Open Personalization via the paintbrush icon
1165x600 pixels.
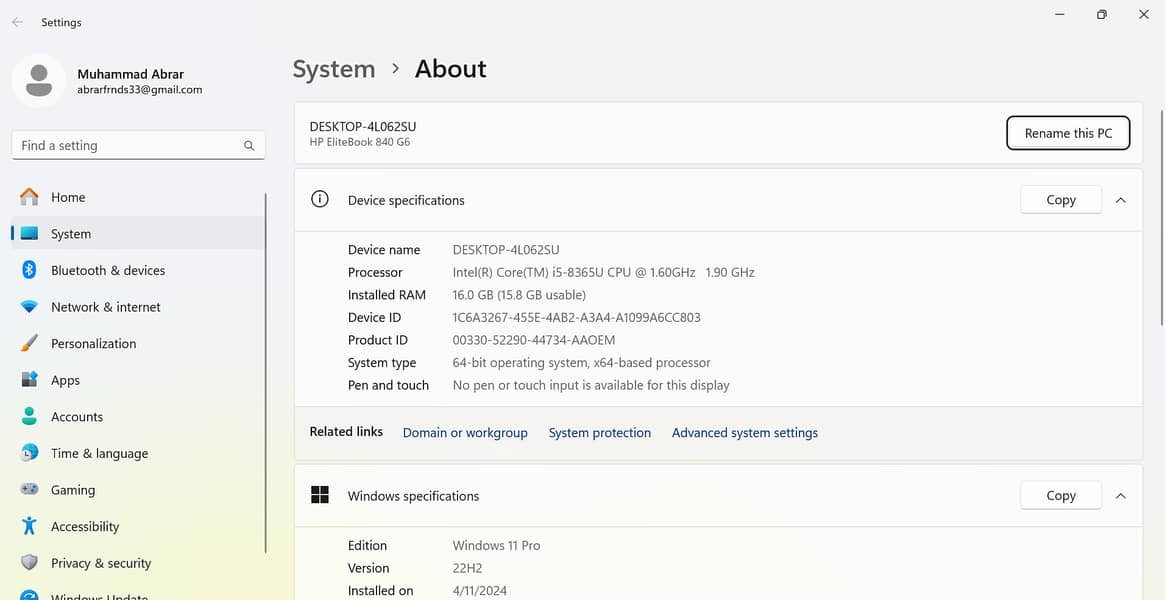(30, 343)
